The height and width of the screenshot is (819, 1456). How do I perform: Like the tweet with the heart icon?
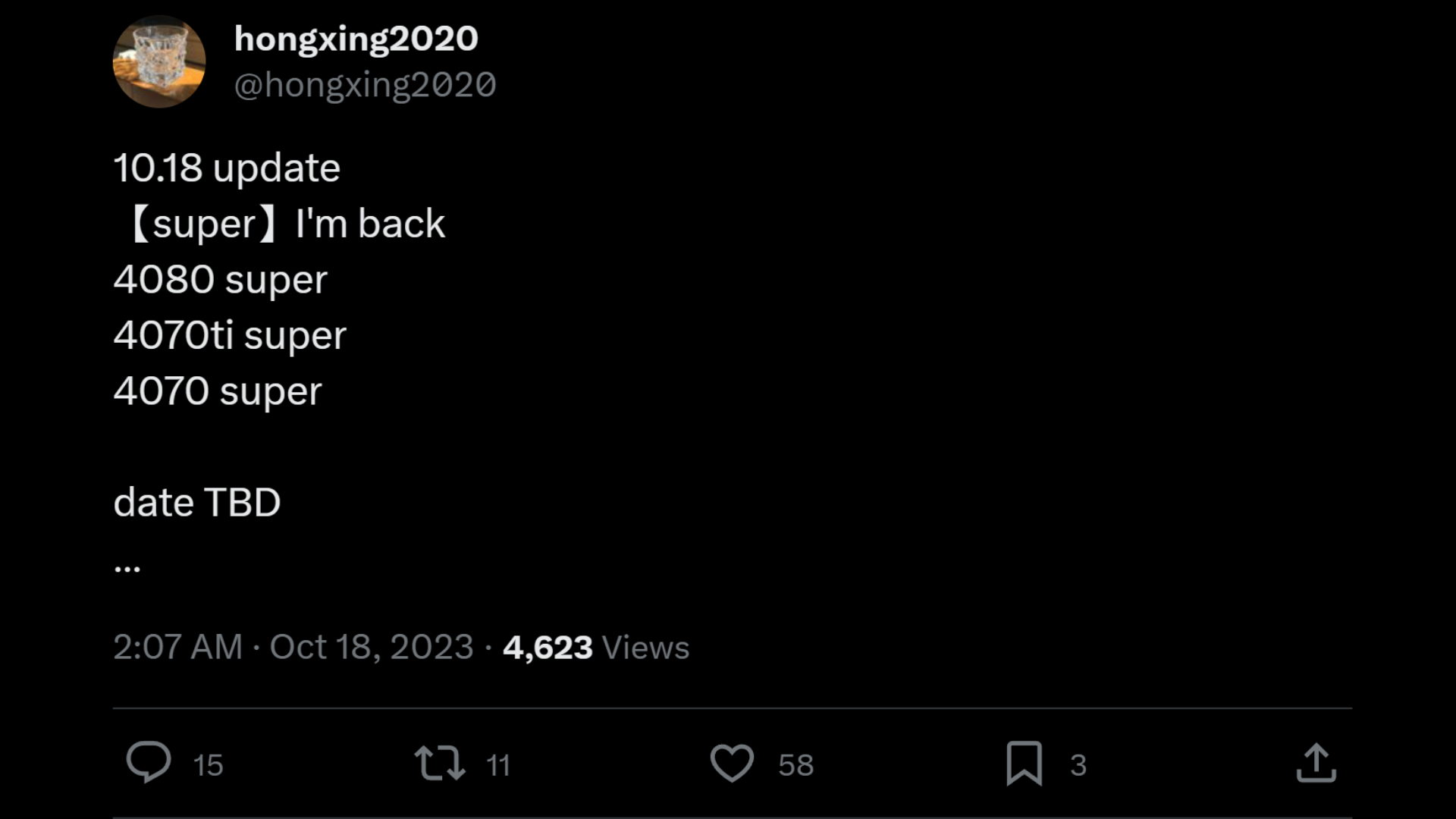tap(732, 763)
